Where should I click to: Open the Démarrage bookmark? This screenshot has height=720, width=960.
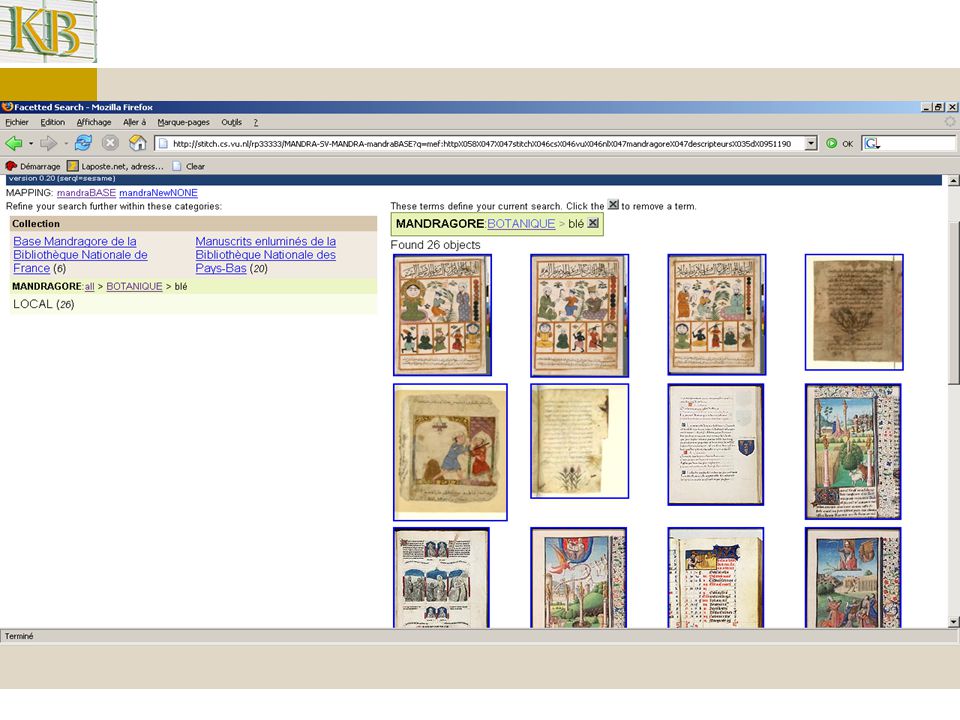pos(33,166)
